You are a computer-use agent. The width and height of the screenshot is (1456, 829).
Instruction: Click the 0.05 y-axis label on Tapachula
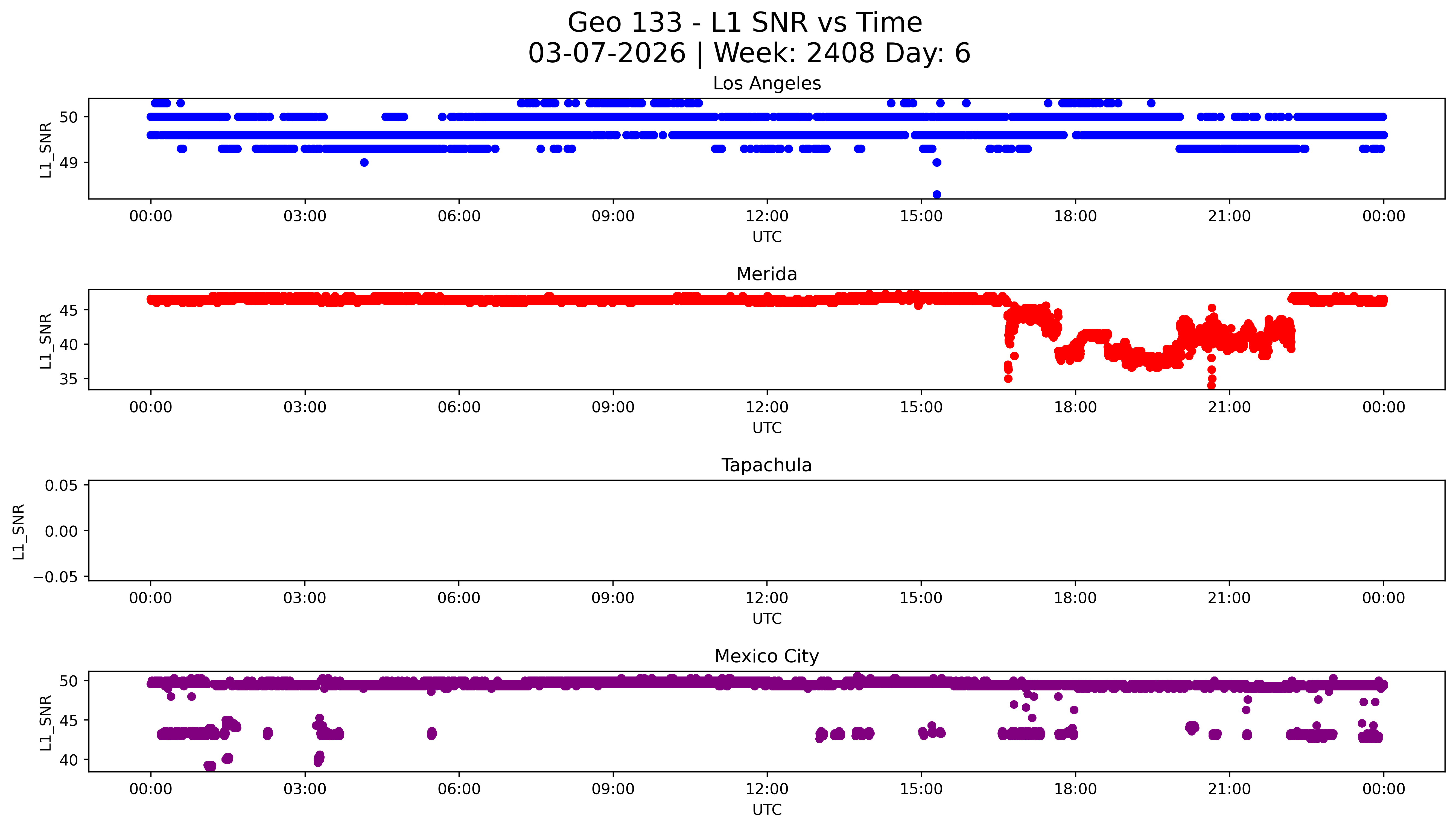point(61,486)
